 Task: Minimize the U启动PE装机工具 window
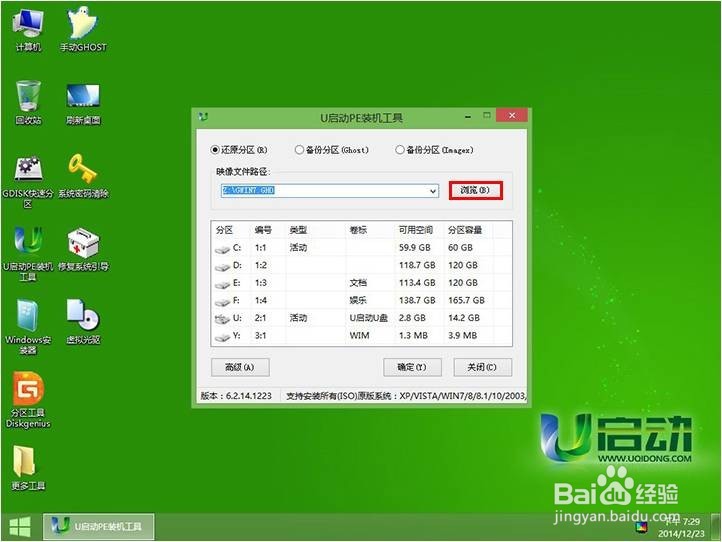pyautogui.click(x=468, y=116)
